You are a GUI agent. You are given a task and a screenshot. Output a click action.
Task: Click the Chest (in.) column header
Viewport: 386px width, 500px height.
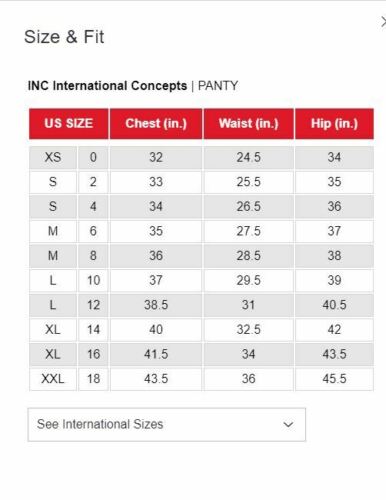[x=156, y=124]
